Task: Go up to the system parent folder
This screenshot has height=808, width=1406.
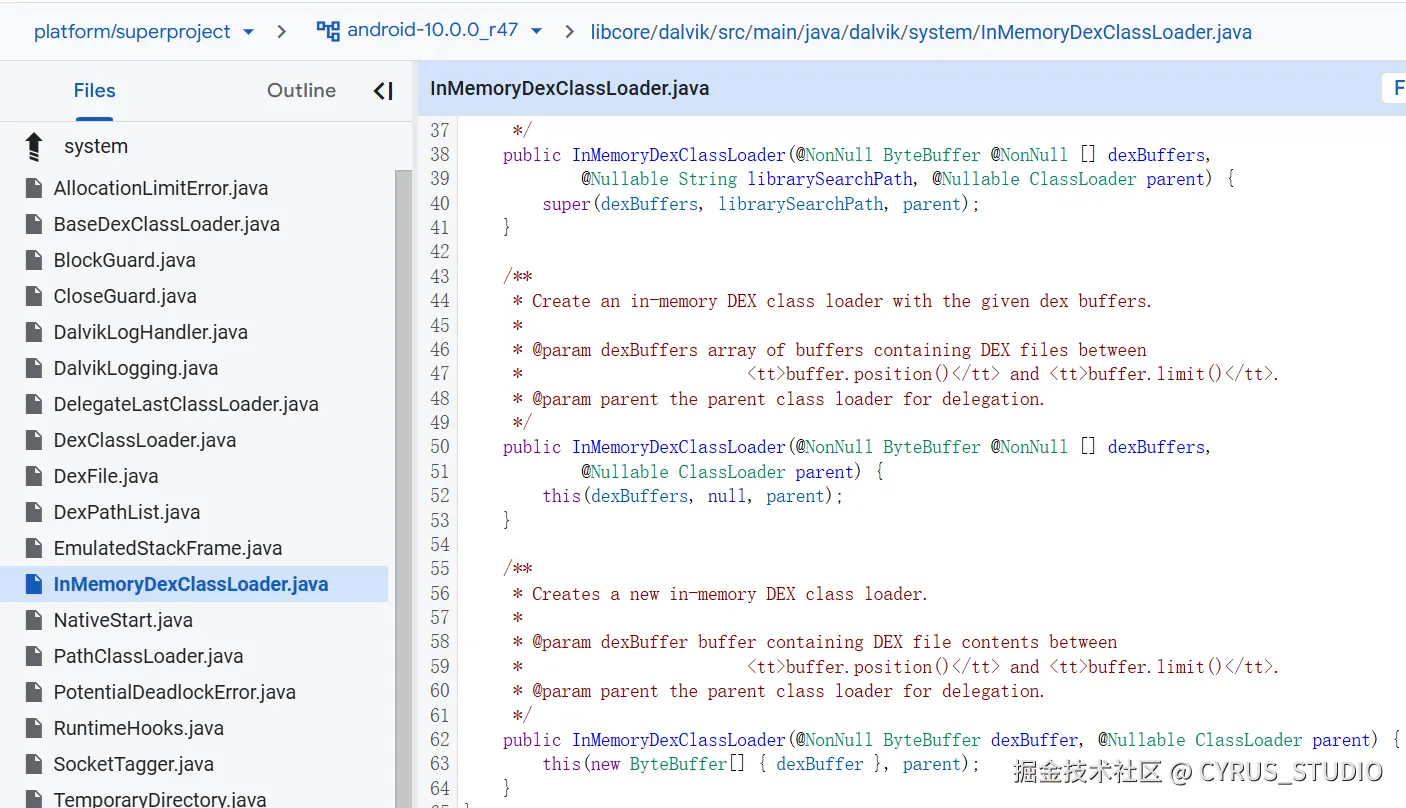Action: (x=96, y=146)
